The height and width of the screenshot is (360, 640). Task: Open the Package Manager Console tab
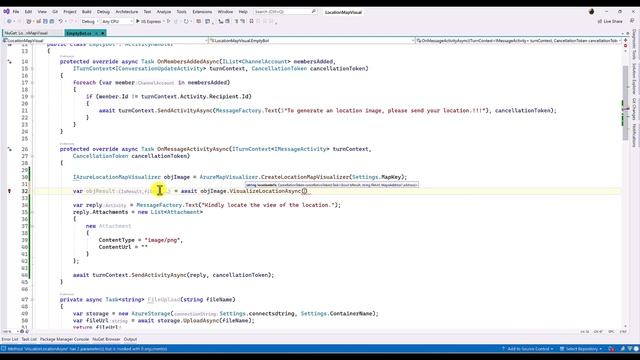tap(64, 339)
